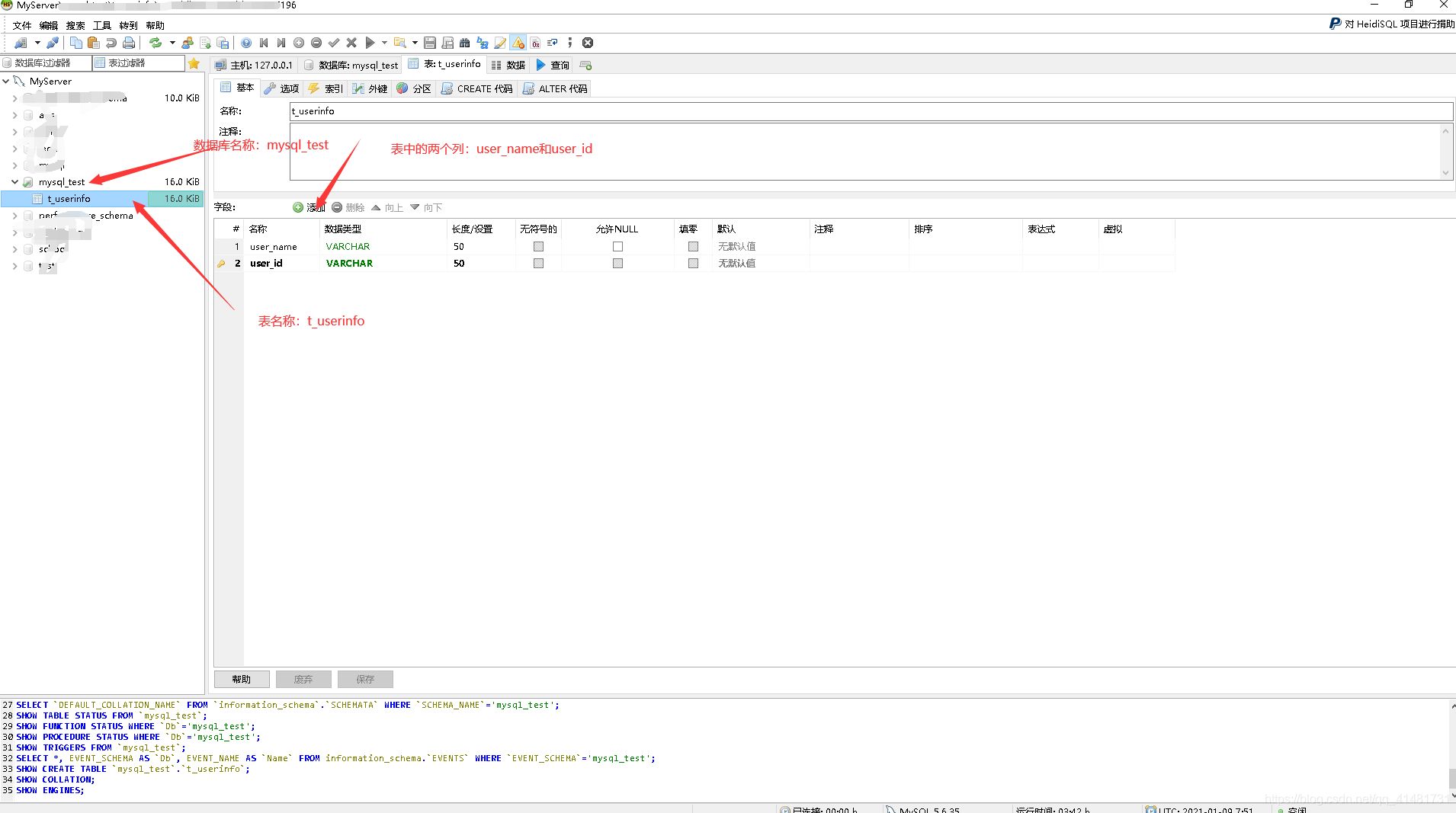The height and width of the screenshot is (813, 1456).
Task: Click the print icon
Action: [129, 43]
